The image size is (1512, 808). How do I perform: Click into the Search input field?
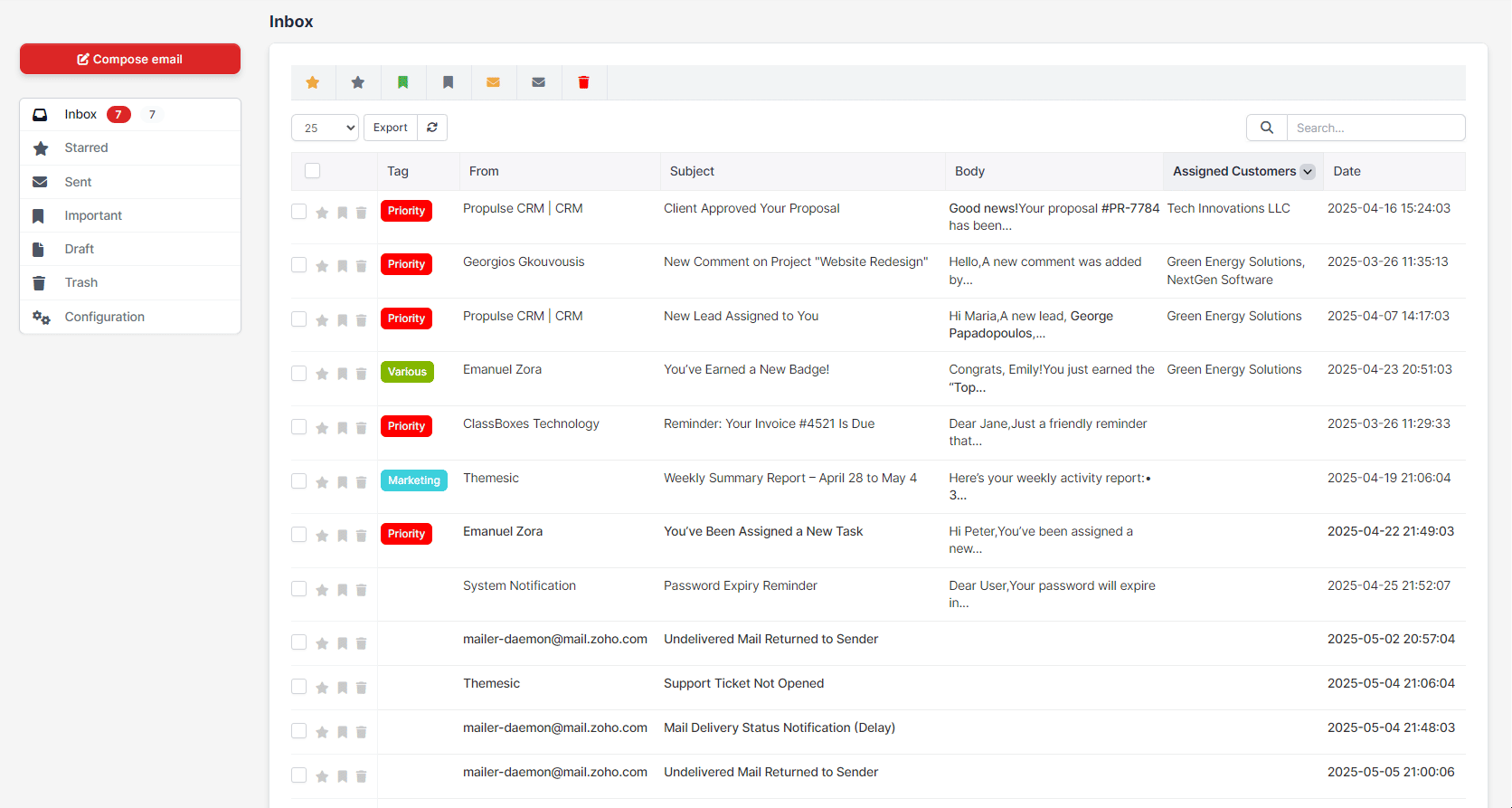click(x=1375, y=128)
